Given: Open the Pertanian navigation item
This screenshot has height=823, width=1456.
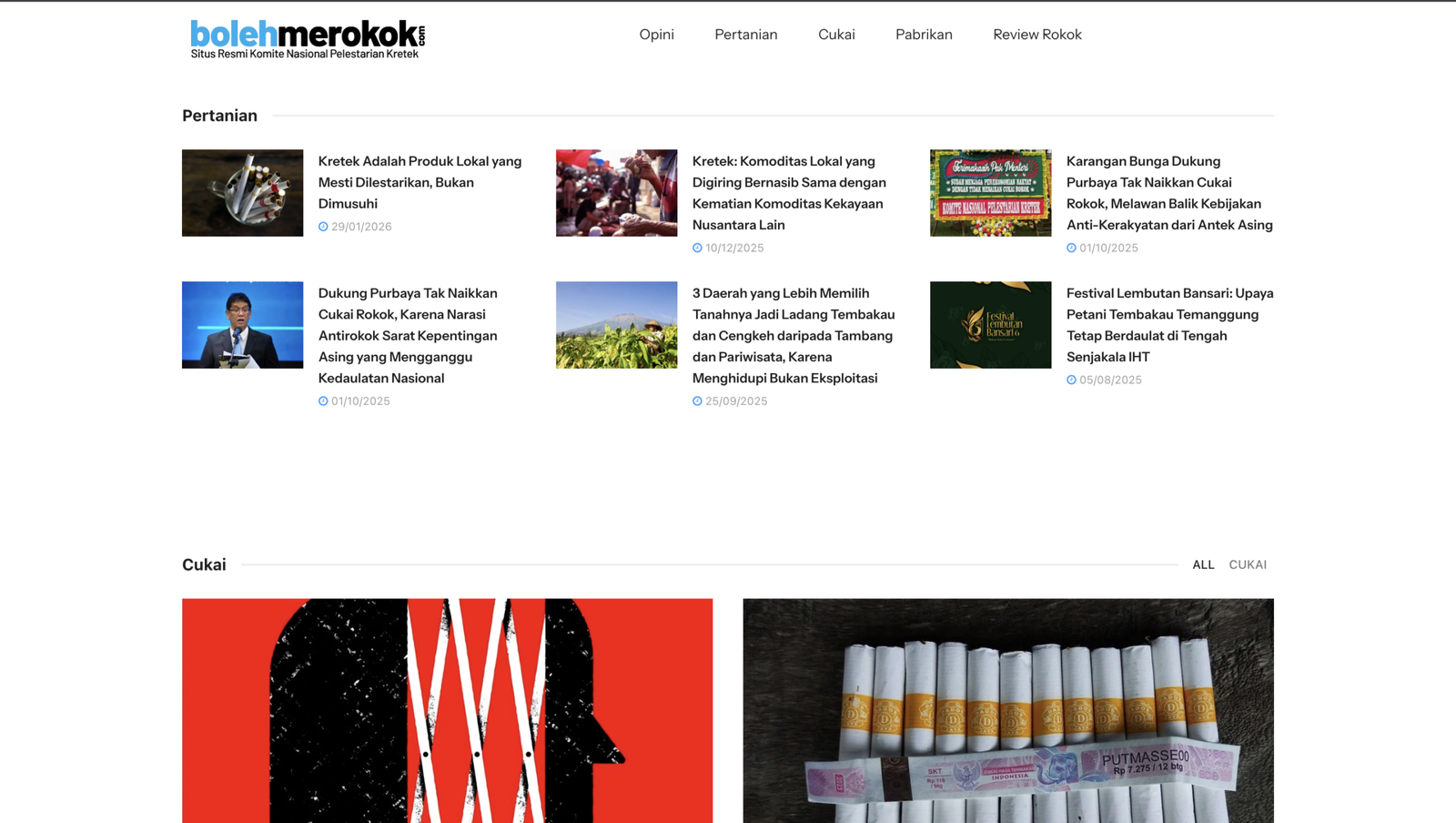Looking at the screenshot, I should (x=746, y=35).
